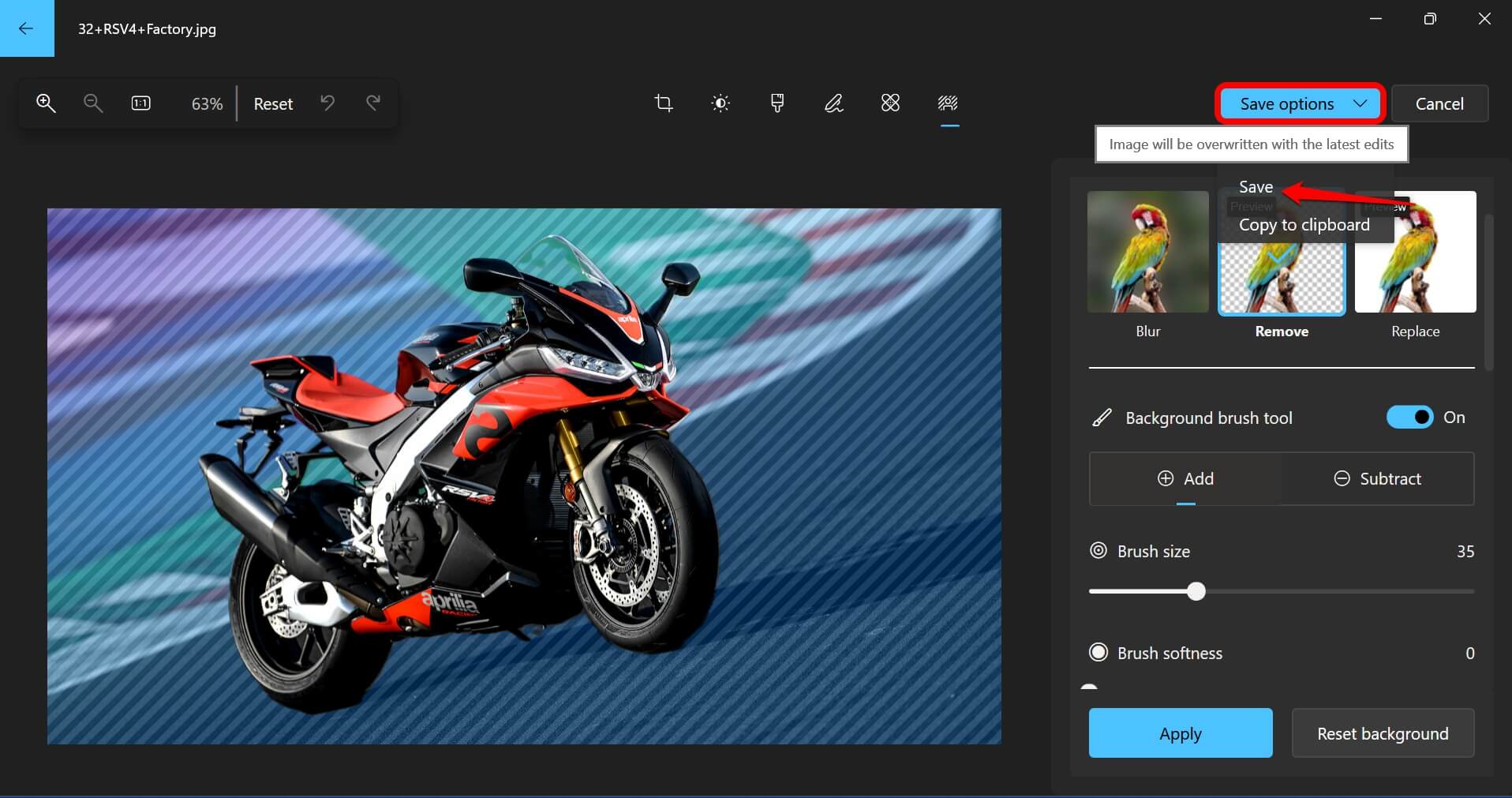Viewport: 1512px width, 798px height.
Task: Open the Adjustment brightness tool
Action: pyautogui.click(x=720, y=103)
